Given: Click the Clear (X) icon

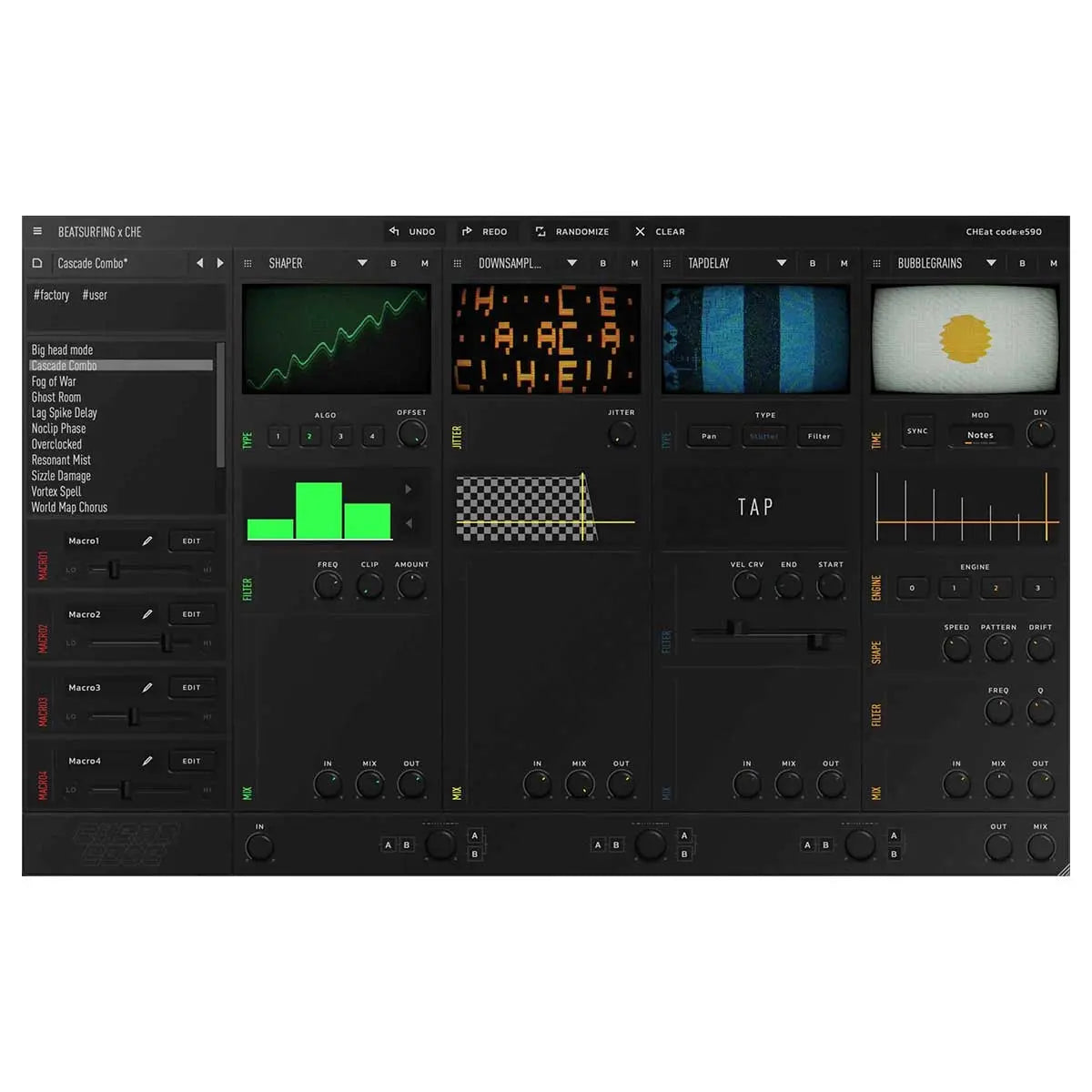Looking at the screenshot, I should [x=640, y=231].
